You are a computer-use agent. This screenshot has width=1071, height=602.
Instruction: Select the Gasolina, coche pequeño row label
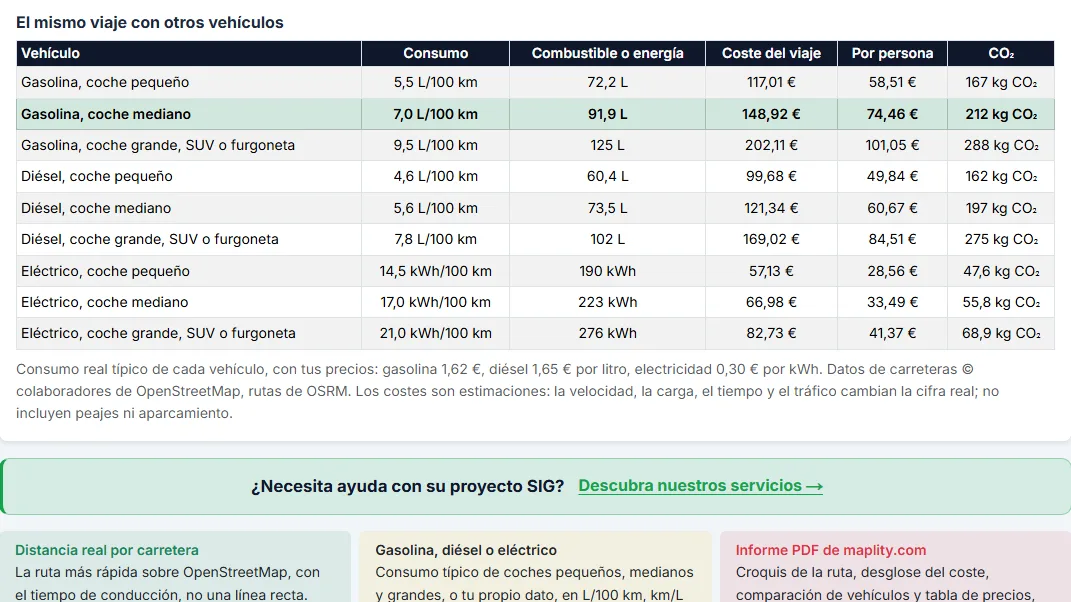tap(105, 83)
